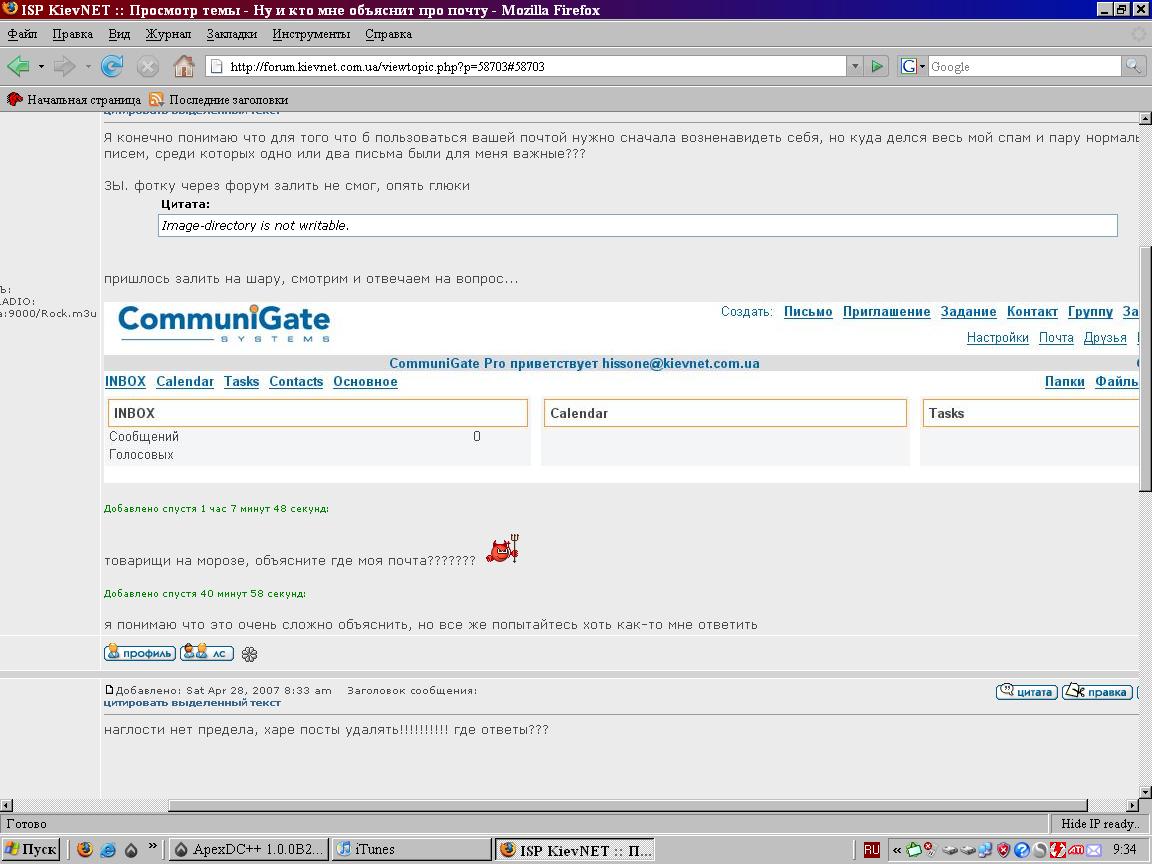Click the Back navigation arrow
Viewport: 1152px width, 864px height.
18,66
